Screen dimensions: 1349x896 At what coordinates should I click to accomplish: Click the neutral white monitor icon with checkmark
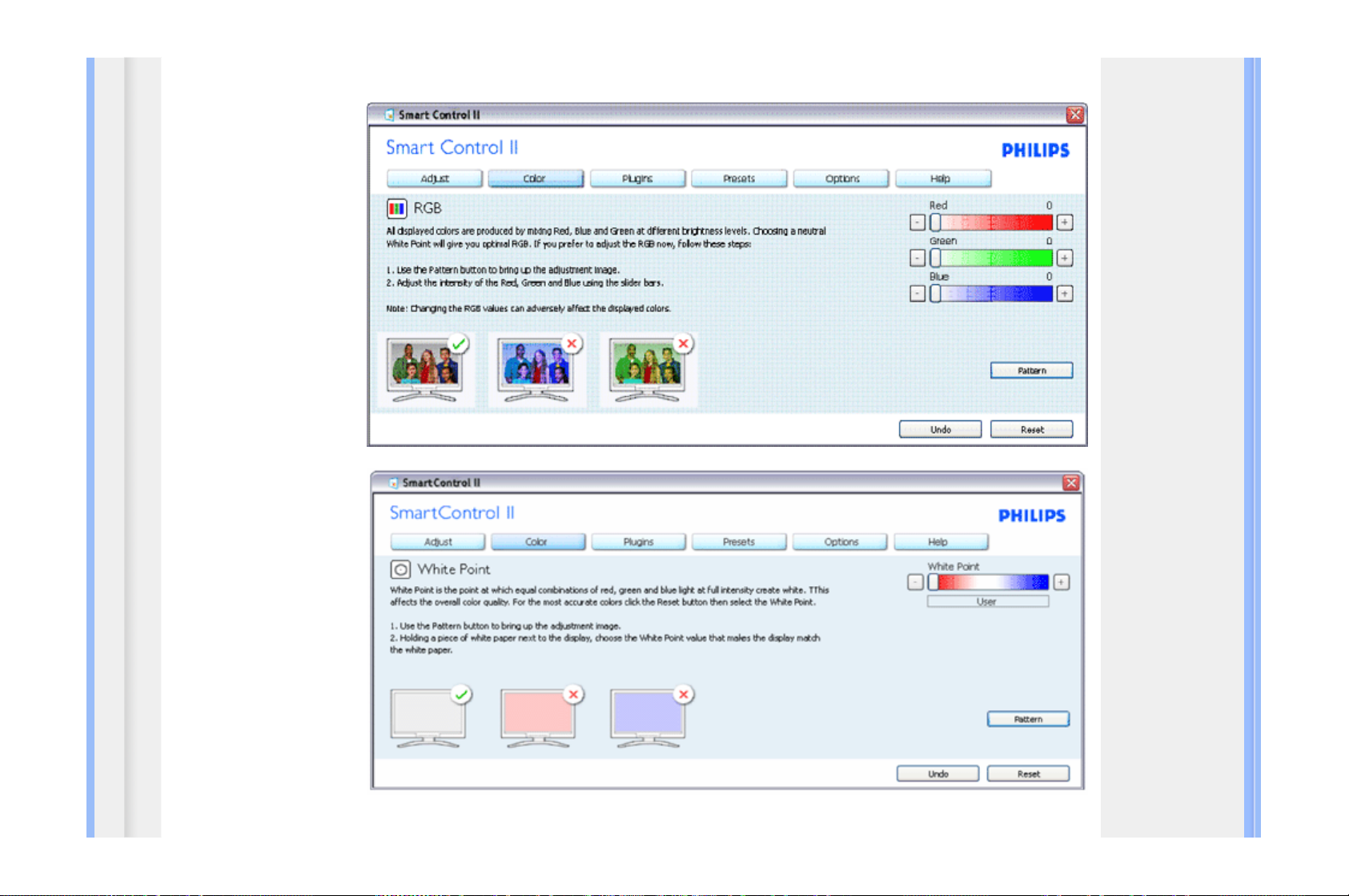coord(428,717)
